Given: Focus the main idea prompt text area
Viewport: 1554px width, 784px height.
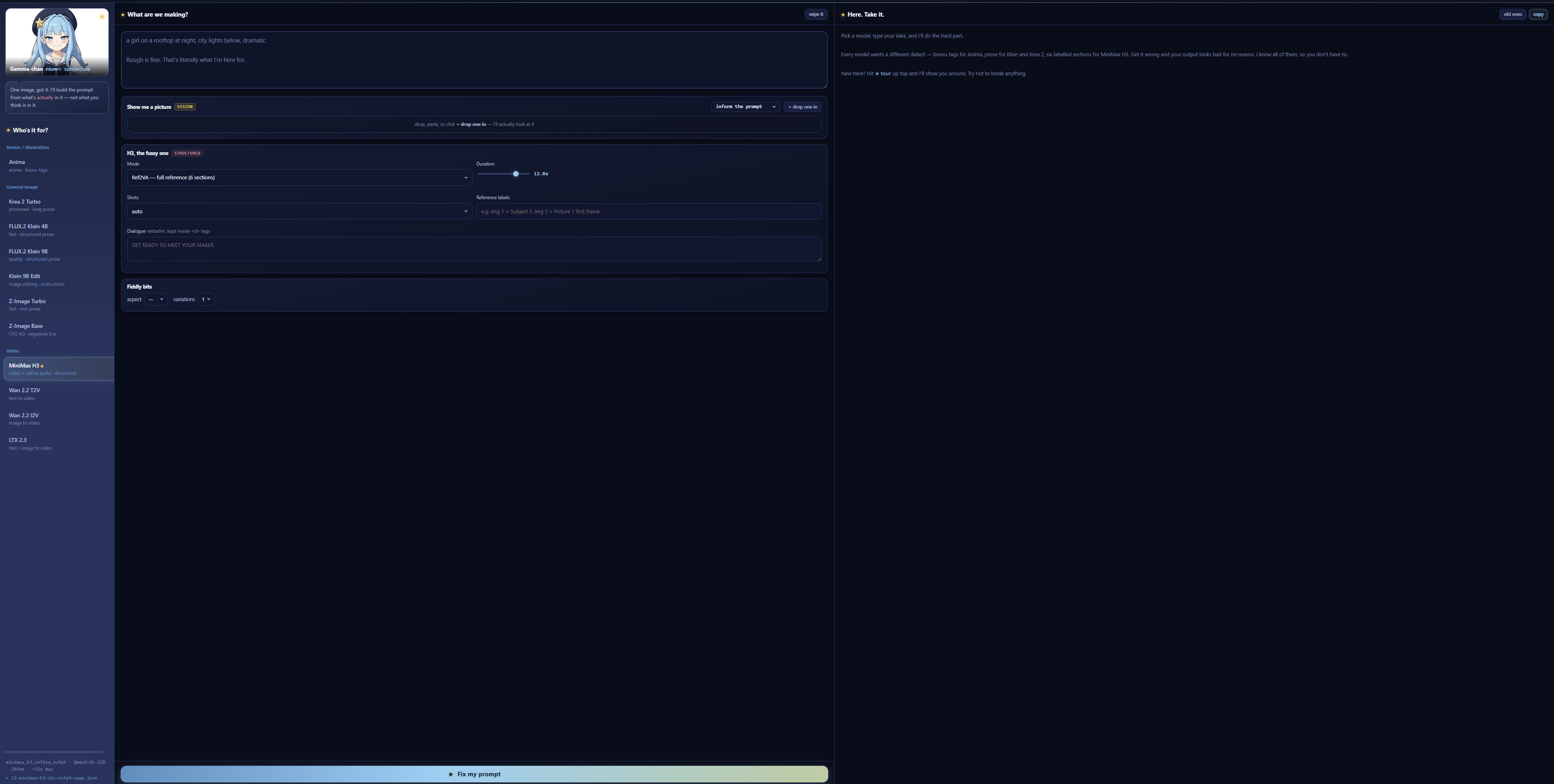Looking at the screenshot, I should pyautogui.click(x=474, y=60).
